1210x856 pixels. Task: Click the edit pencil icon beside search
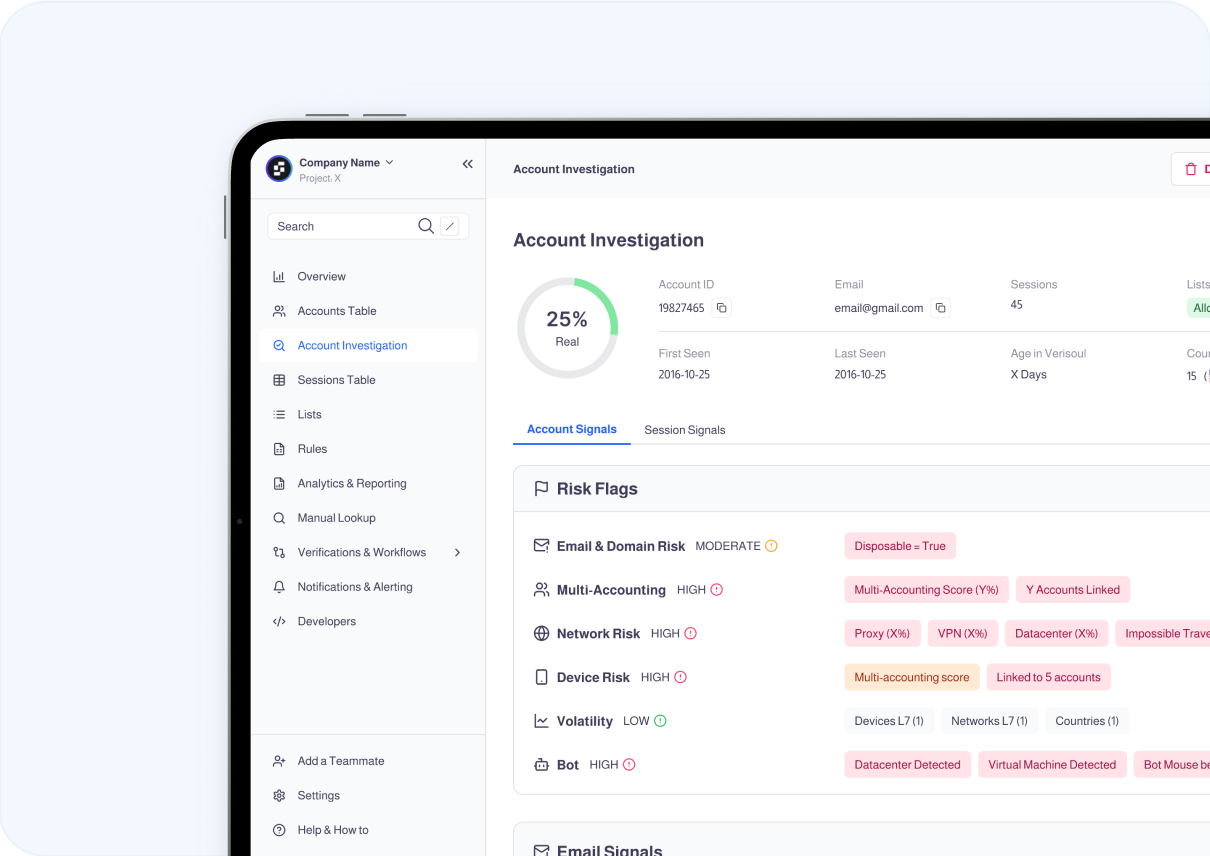(x=450, y=227)
